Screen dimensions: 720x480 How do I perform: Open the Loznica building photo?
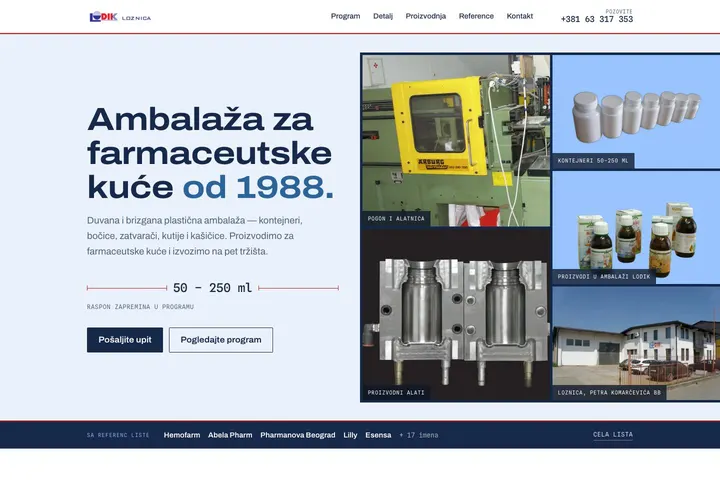[x=636, y=343]
